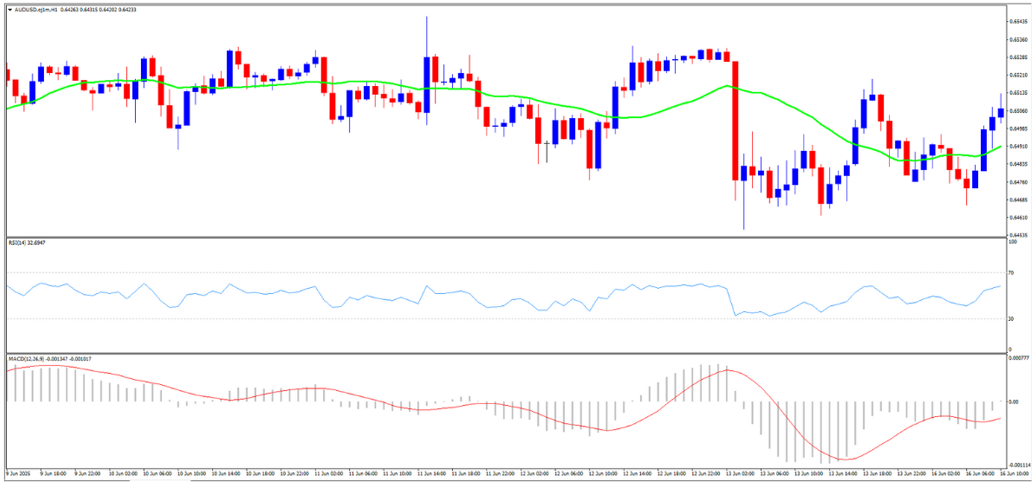
Task: Click the RSI 70 level dotted line
Action: coord(500,272)
